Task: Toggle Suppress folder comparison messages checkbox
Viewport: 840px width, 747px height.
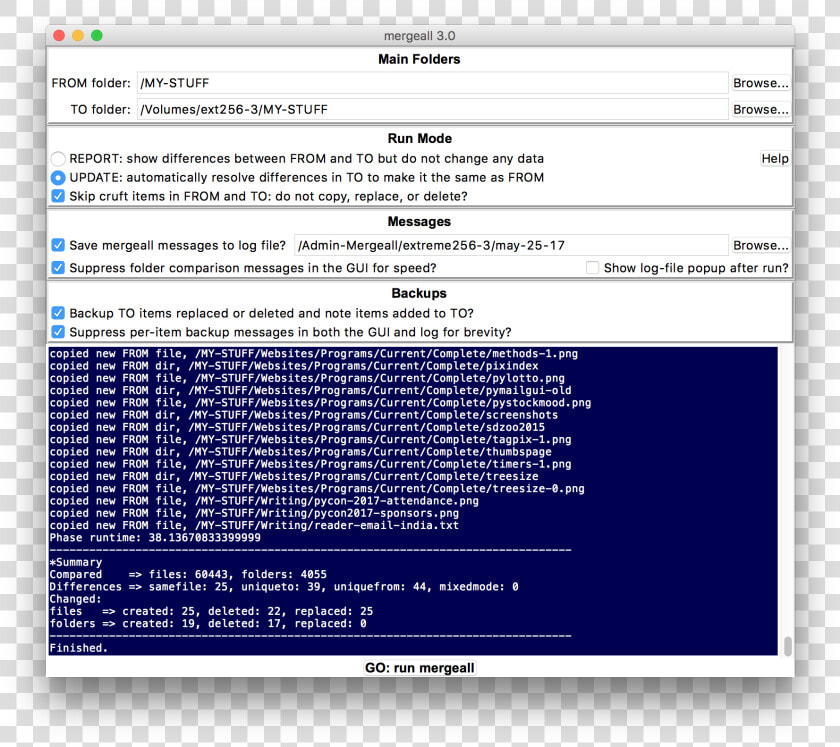Action: (58, 267)
